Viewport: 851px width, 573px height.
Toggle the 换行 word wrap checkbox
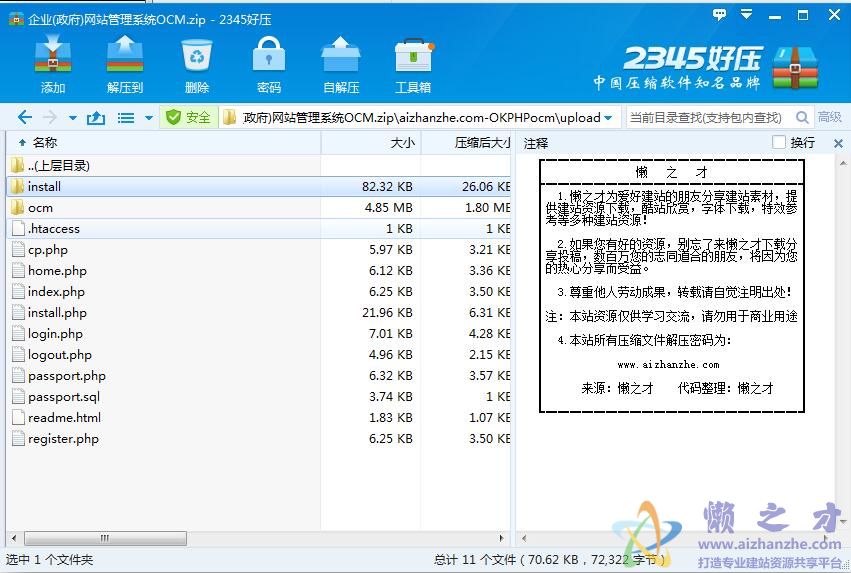point(779,142)
